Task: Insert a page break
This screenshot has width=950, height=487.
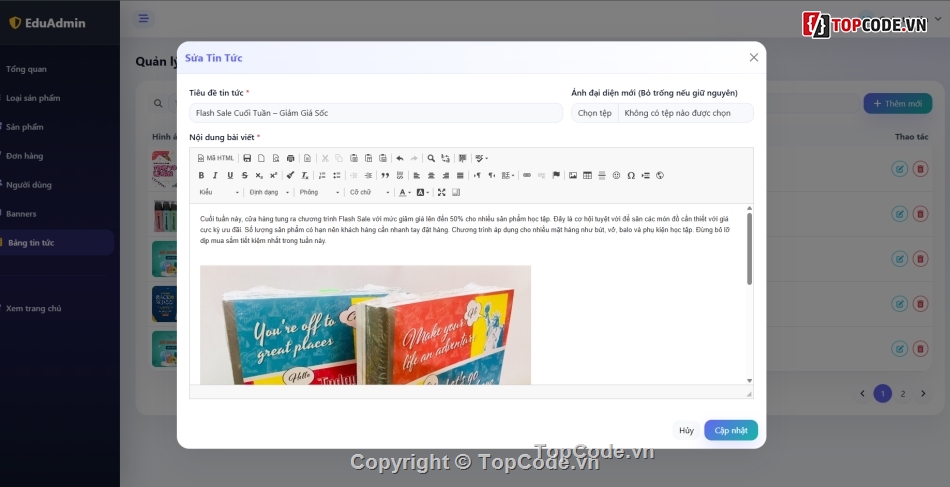Action: [x=646, y=175]
